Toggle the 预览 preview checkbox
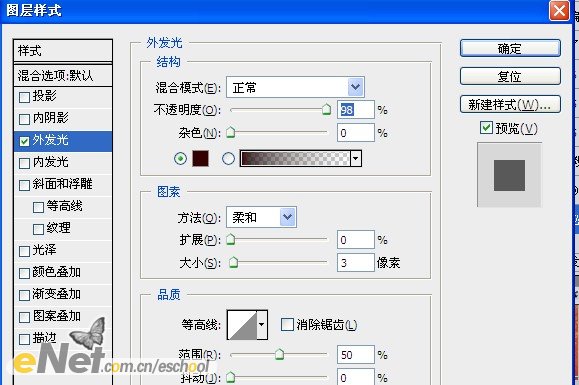This screenshot has width=579, height=385. point(486,128)
